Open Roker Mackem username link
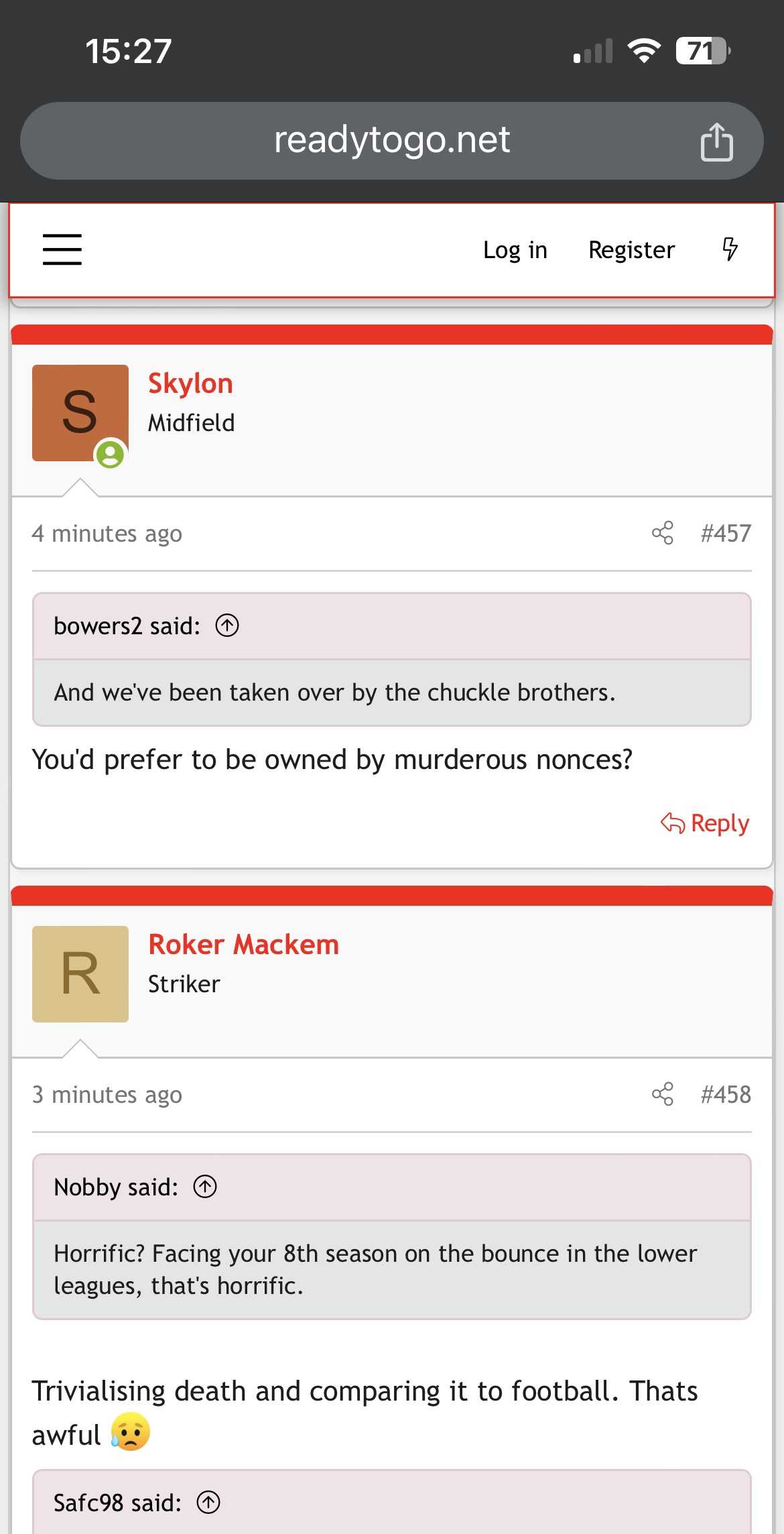The image size is (784, 1534). tap(244, 945)
